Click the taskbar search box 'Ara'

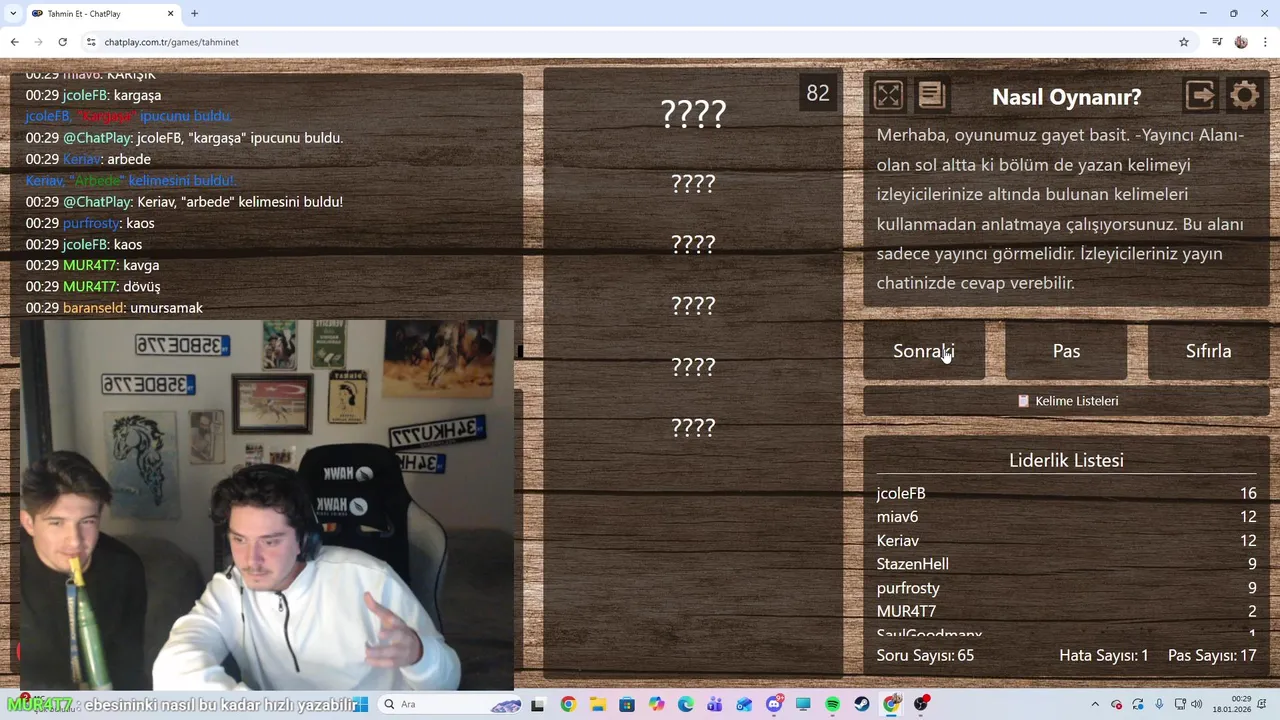(x=451, y=705)
